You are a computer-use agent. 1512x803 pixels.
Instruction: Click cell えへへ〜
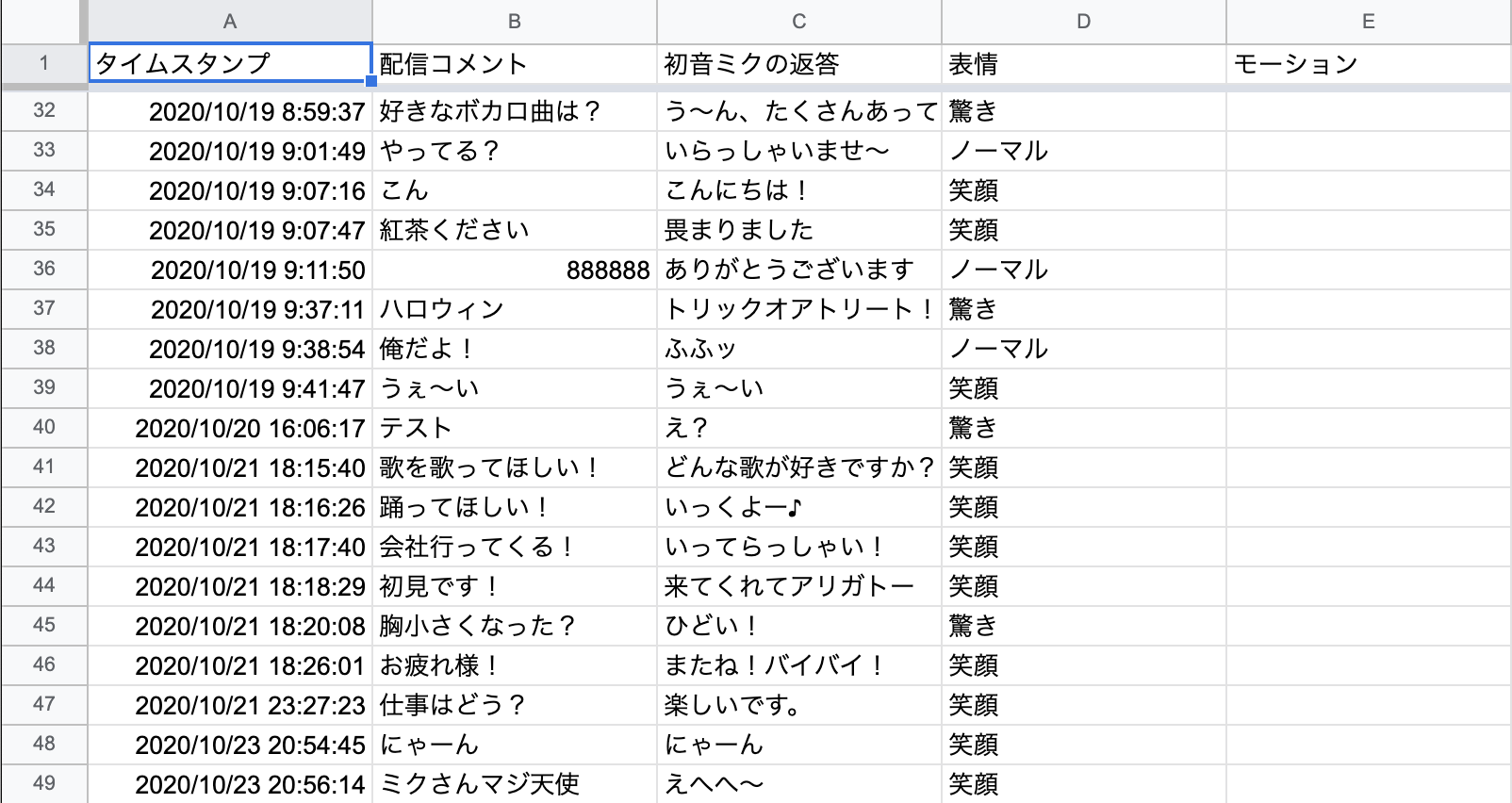click(x=799, y=784)
